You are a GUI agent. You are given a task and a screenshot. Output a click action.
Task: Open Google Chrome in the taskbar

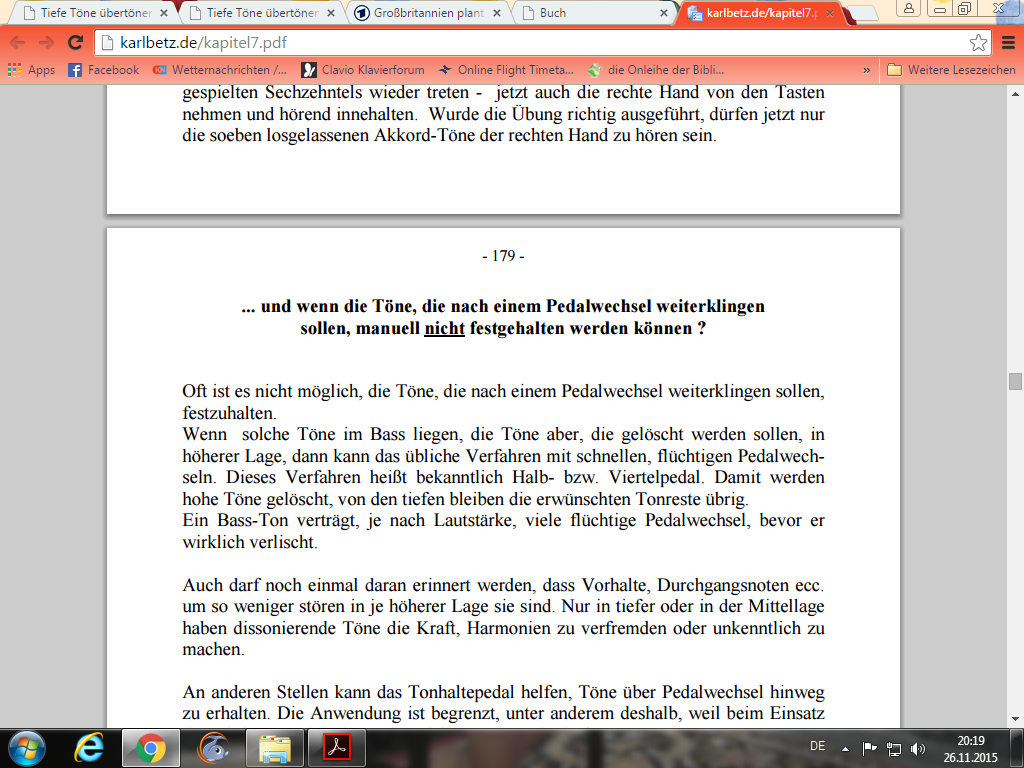point(151,748)
